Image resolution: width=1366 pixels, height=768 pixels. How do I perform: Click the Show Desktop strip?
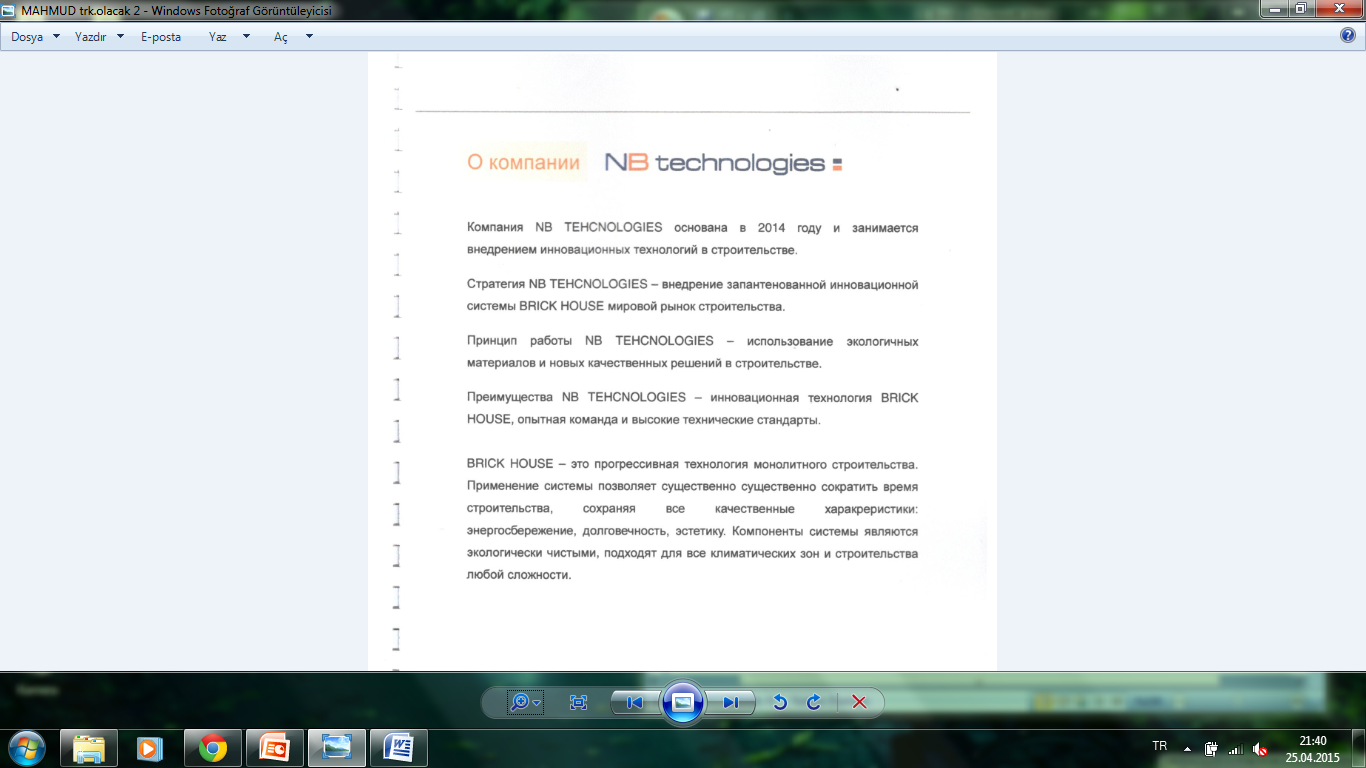(1358, 748)
